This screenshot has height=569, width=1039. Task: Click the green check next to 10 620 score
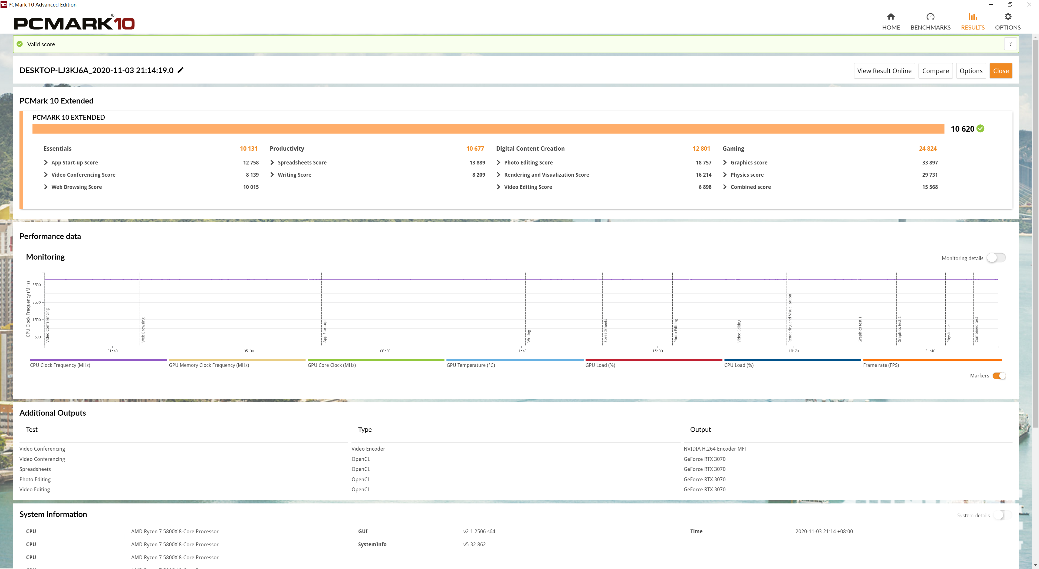[x=980, y=129]
